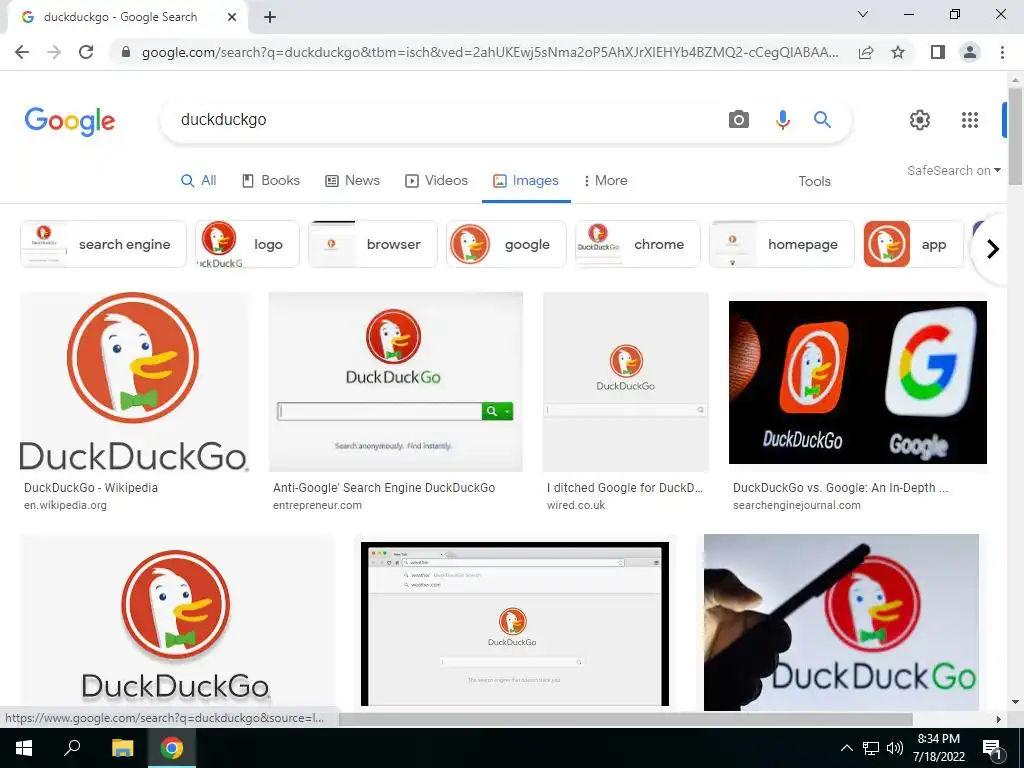
Task: Click the horizontal scrollbar right arrow
Action: pos(999,719)
